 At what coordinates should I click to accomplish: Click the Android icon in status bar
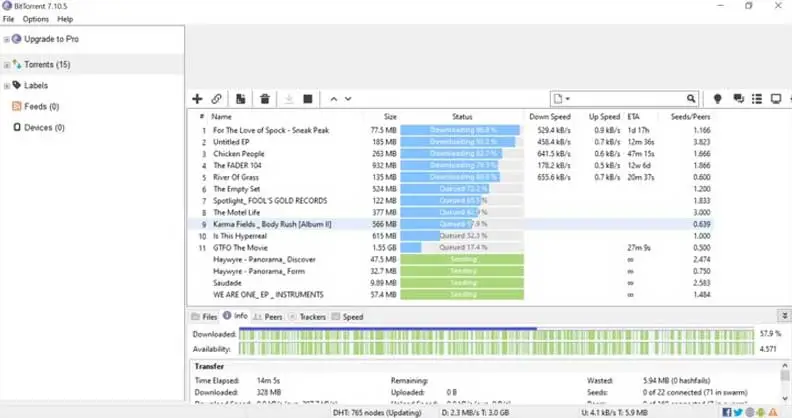(x=761, y=412)
